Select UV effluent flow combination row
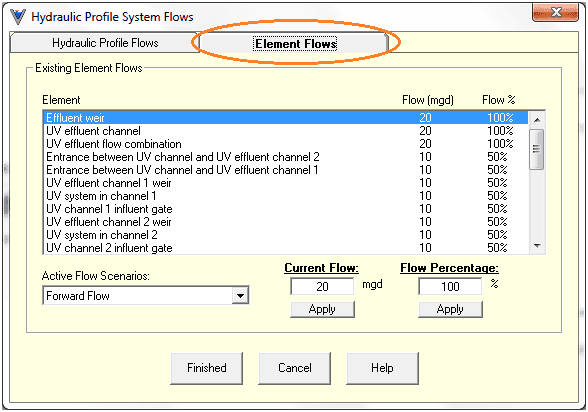The image size is (588, 412). (x=286, y=144)
